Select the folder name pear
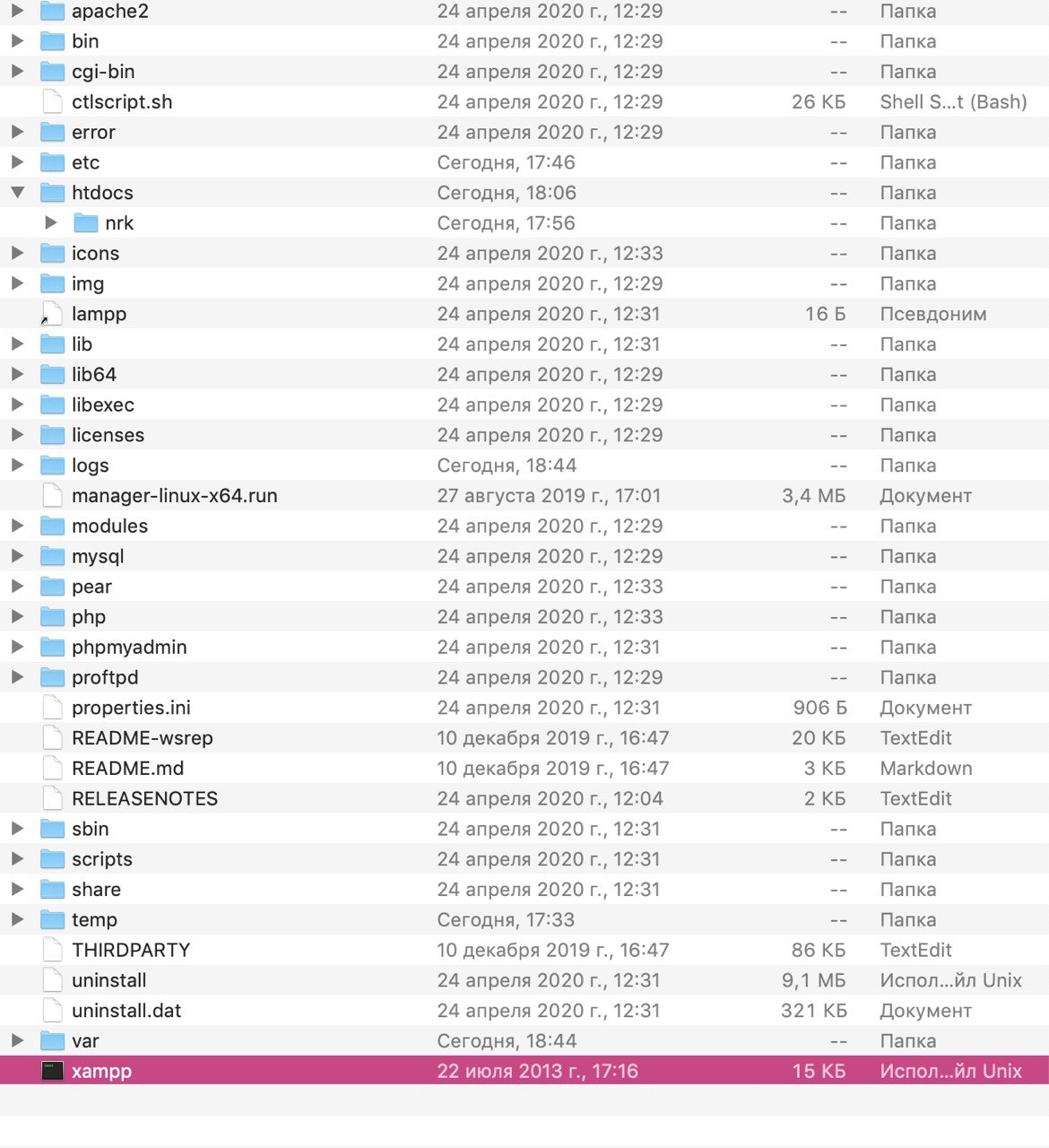The width and height of the screenshot is (1049, 1148). tap(91, 587)
